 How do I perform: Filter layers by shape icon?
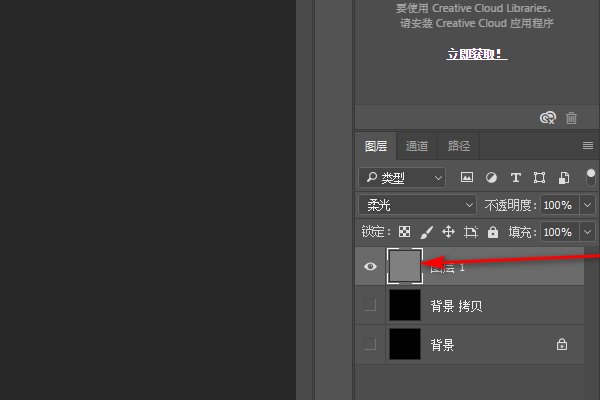tap(540, 178)
